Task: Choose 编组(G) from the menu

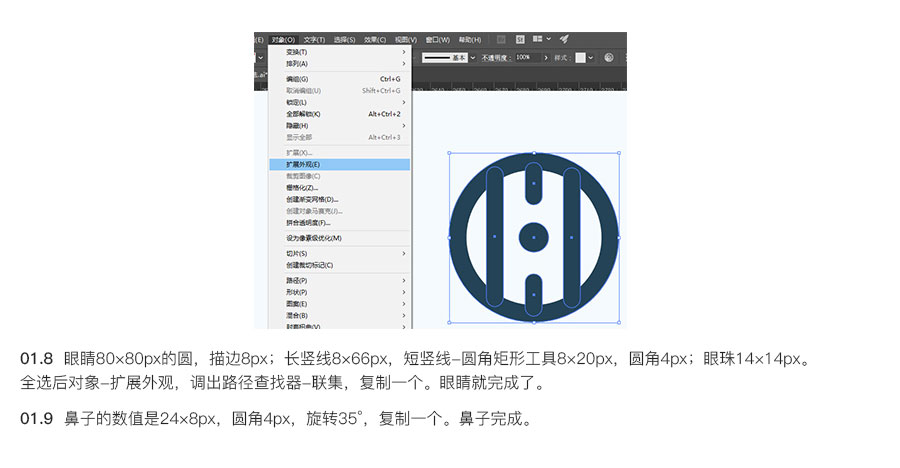Action: pyautogui.click(x=339, y=79)
